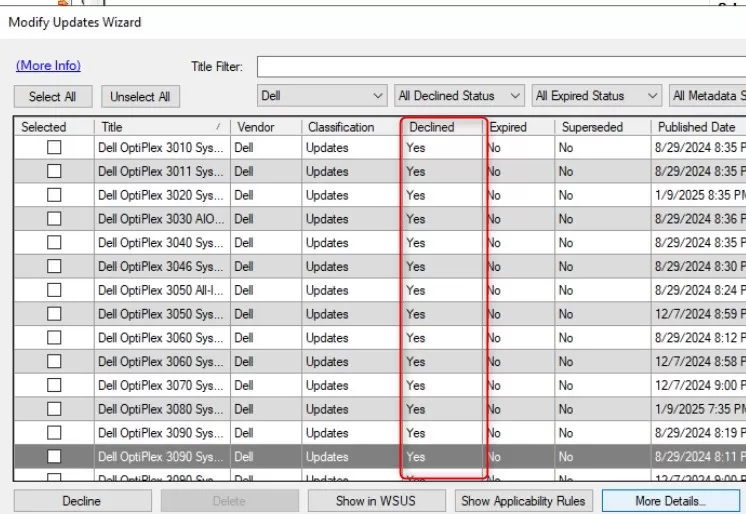Click Show Applicability Rules button
Viewport: 746px width, 514px height.
(523, 501)
